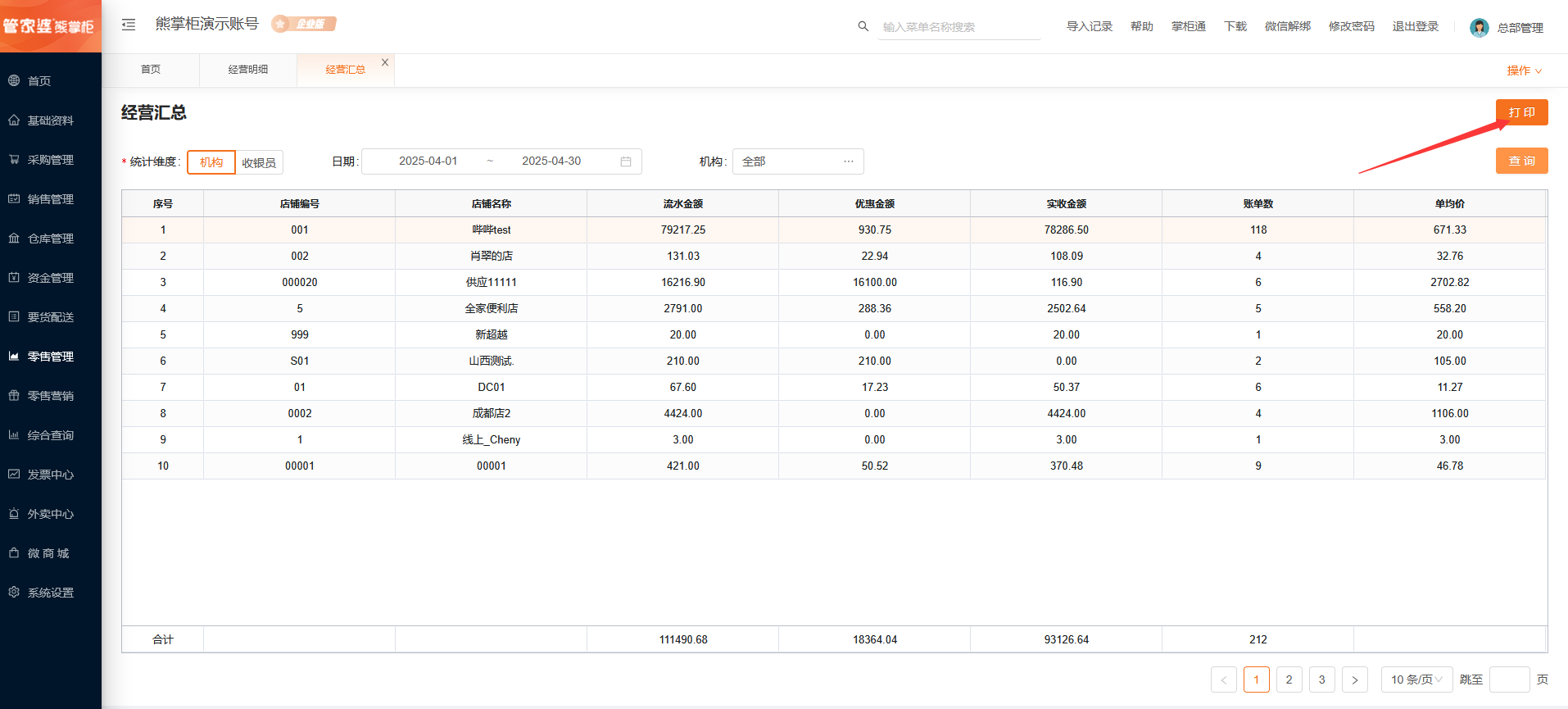Click the 实收金额 column header
The height and width of the screenshot is (709, 1568).
click(1066, 204)
